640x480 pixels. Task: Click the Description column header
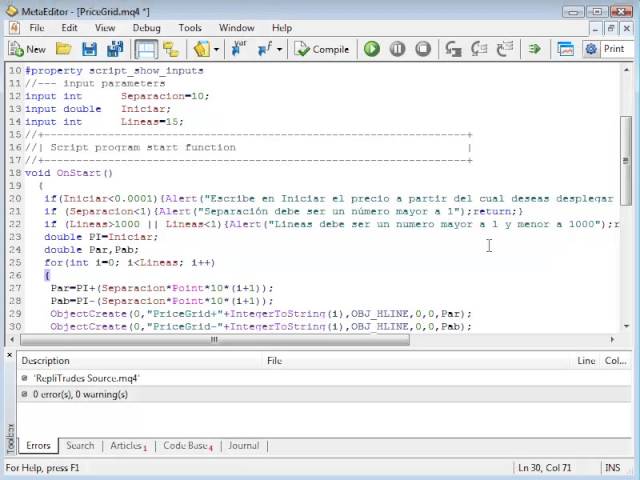click(x=140, y=361)
